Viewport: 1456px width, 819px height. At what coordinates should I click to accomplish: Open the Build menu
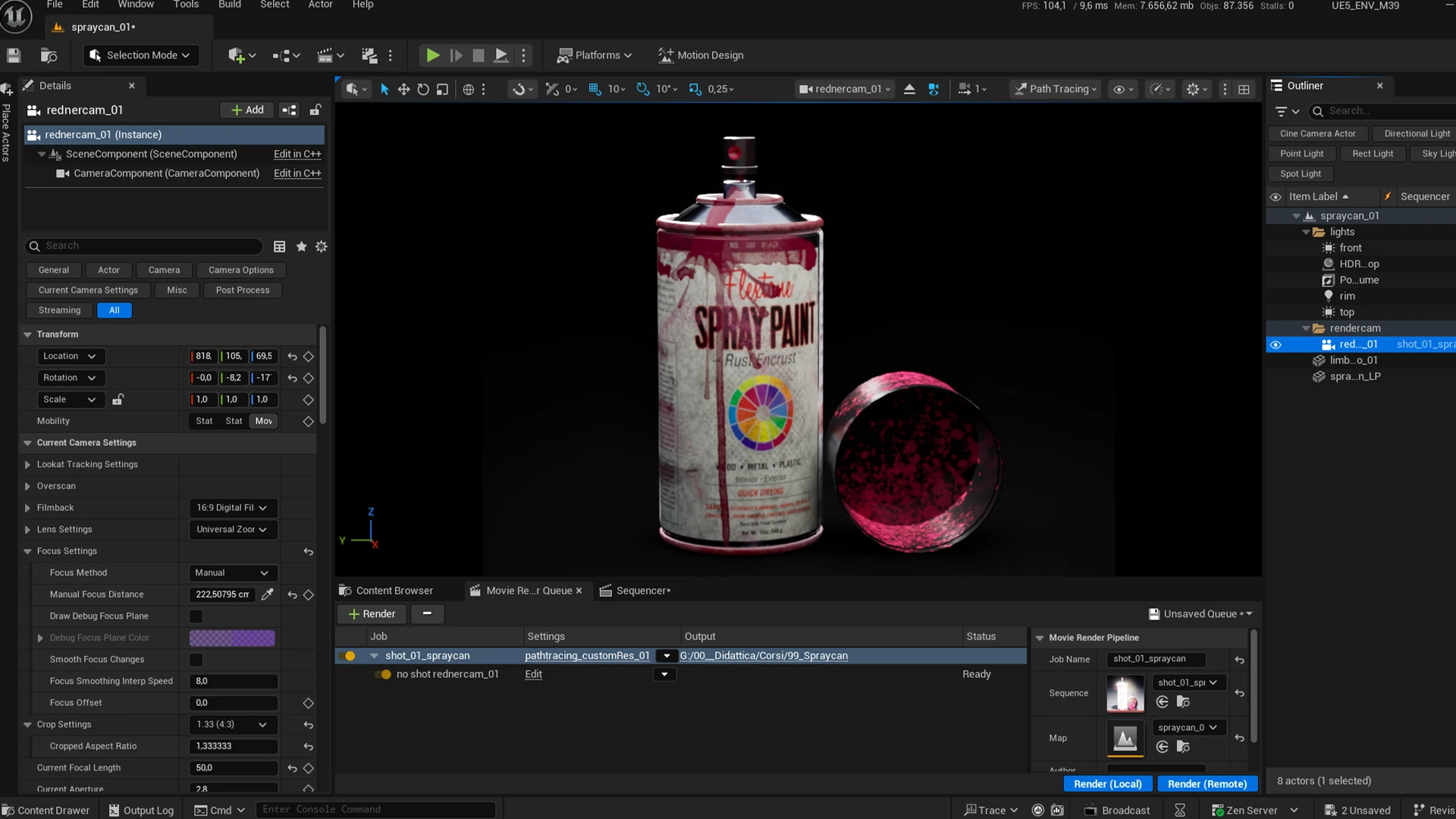click(230, 5)
